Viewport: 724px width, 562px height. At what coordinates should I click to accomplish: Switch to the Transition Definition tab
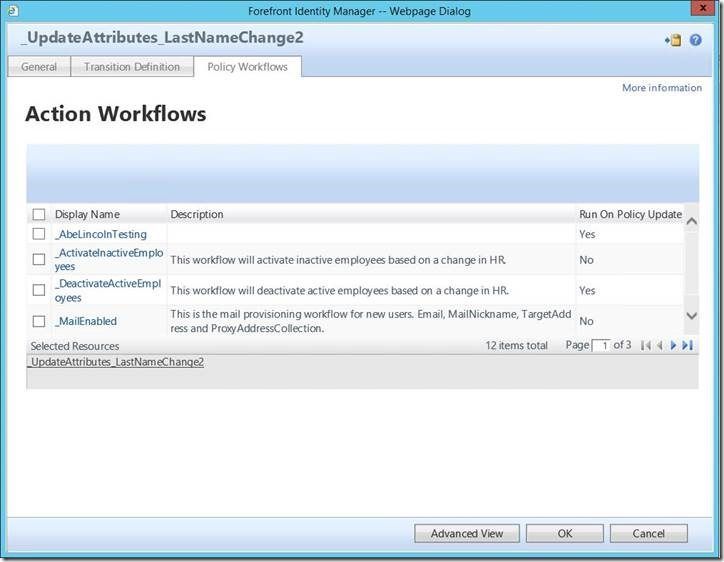coord(132,66)
